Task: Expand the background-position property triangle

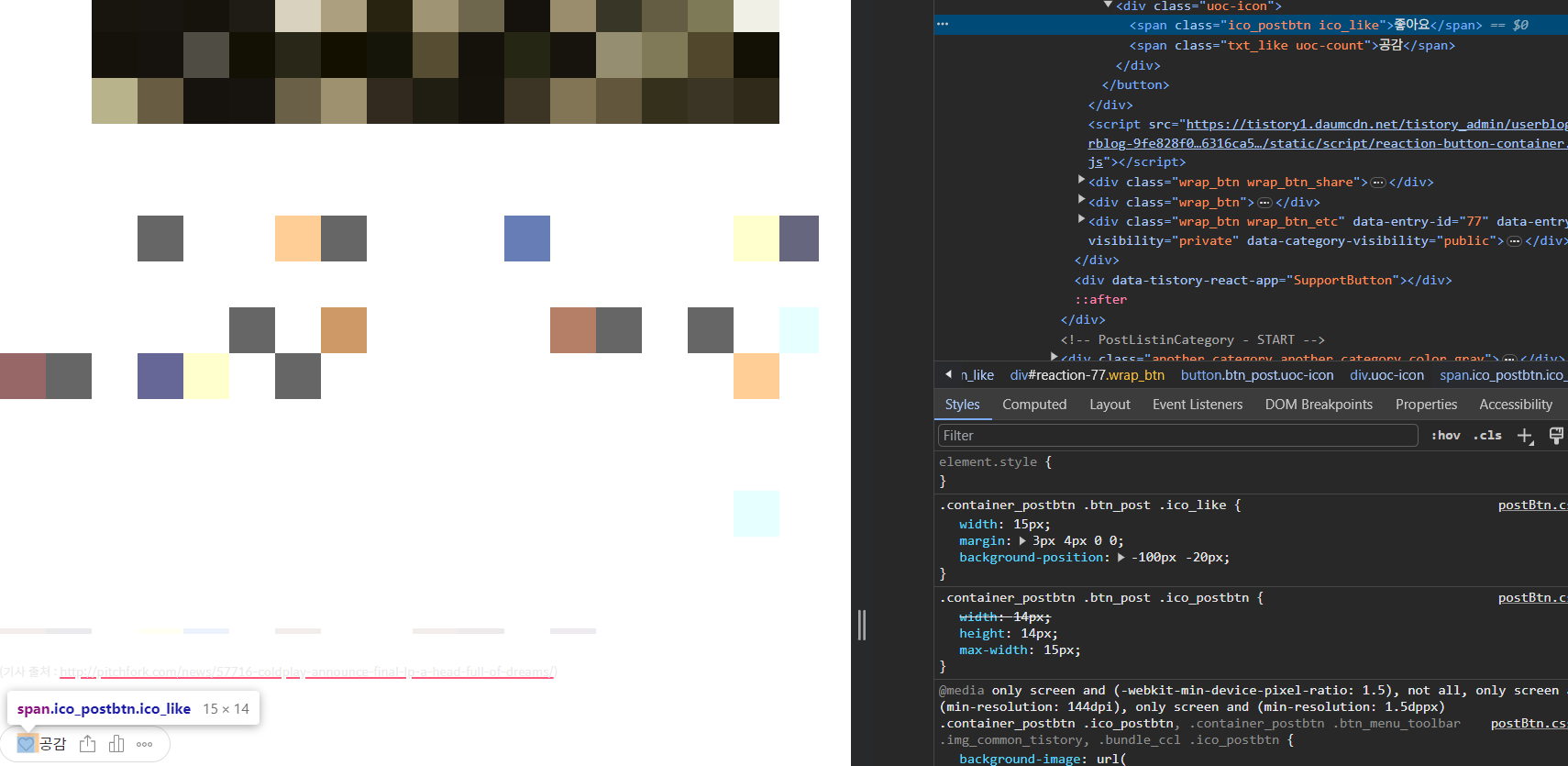Action: point(1121,558)
